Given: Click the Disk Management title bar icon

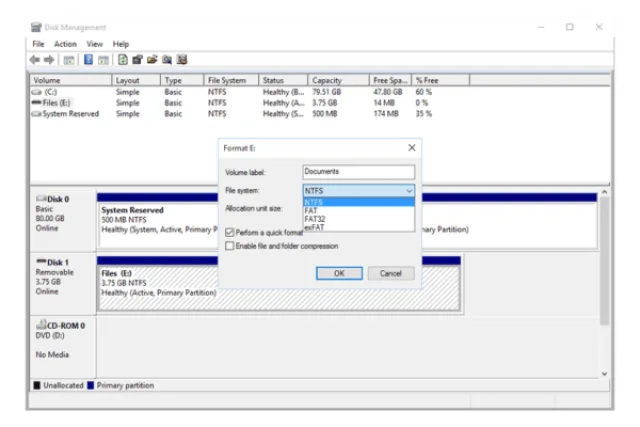Looking at the screenshot, I should pos(36,27).
